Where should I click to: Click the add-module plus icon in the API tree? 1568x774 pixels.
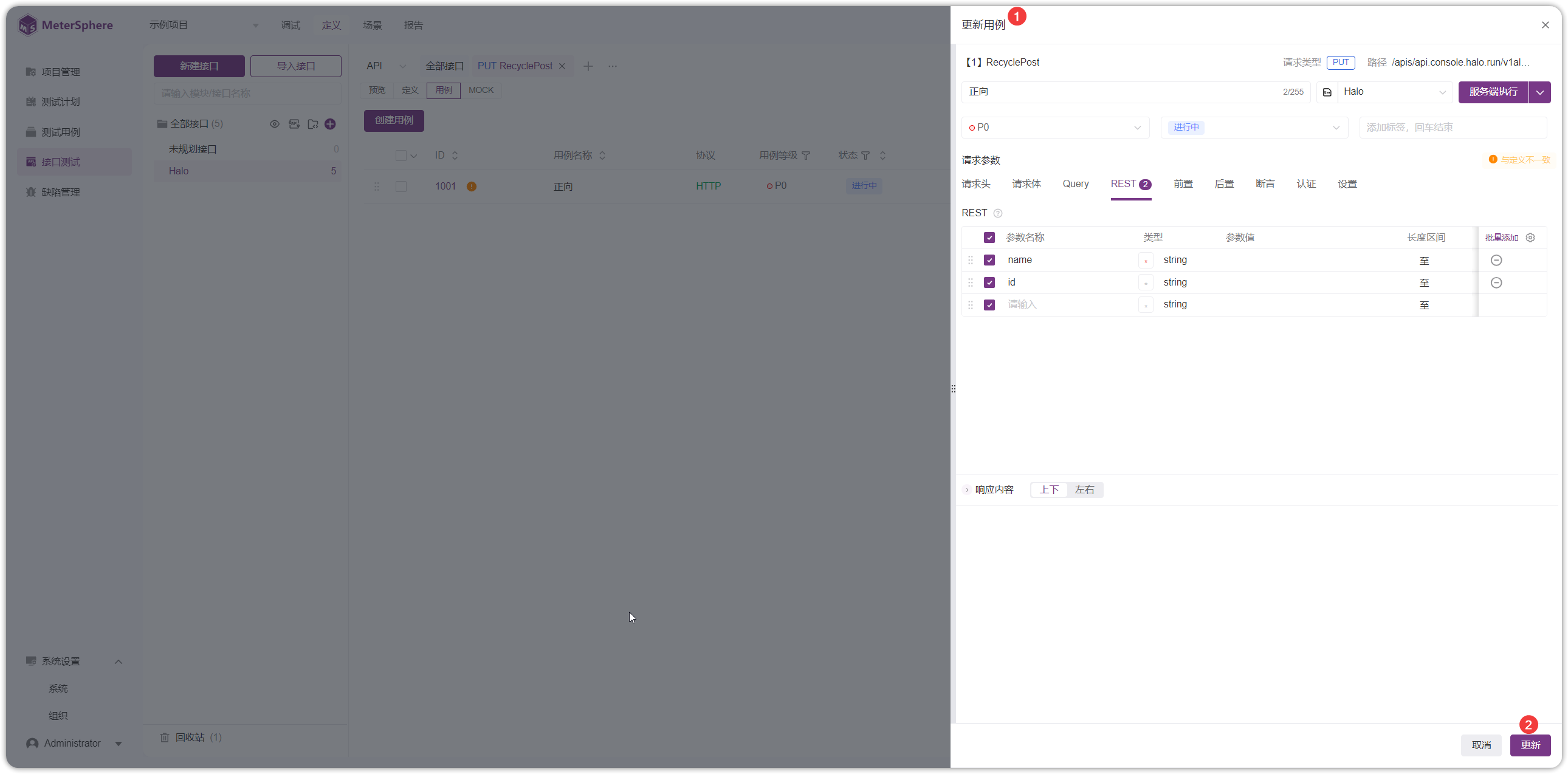pyautogui.click(x=330, y=124)
